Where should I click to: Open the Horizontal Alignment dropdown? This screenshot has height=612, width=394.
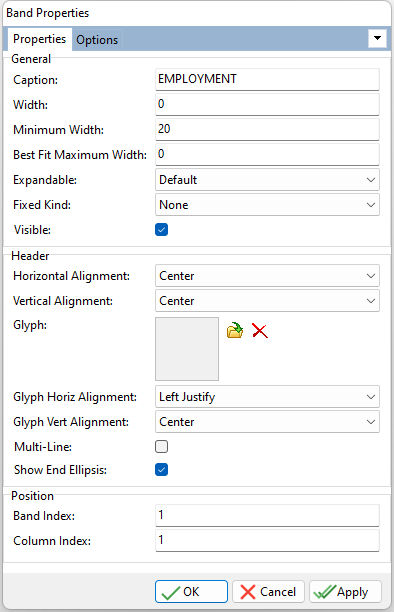click(267, 276)
